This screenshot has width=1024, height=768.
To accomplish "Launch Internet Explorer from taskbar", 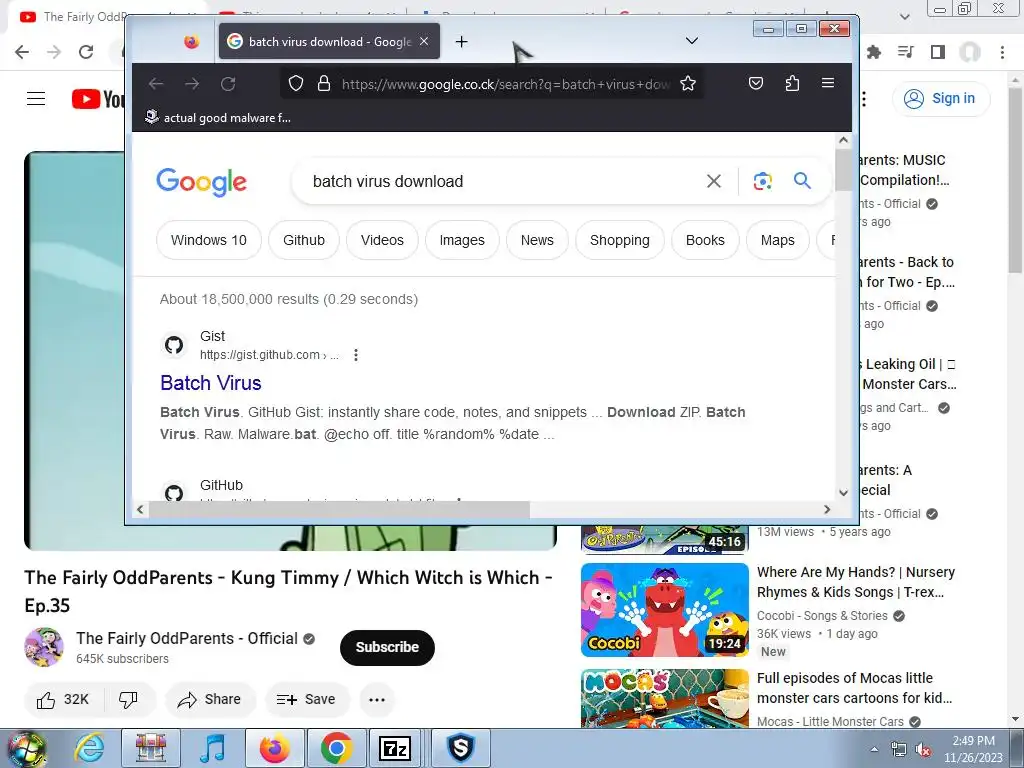I will (x=90, y=748).
